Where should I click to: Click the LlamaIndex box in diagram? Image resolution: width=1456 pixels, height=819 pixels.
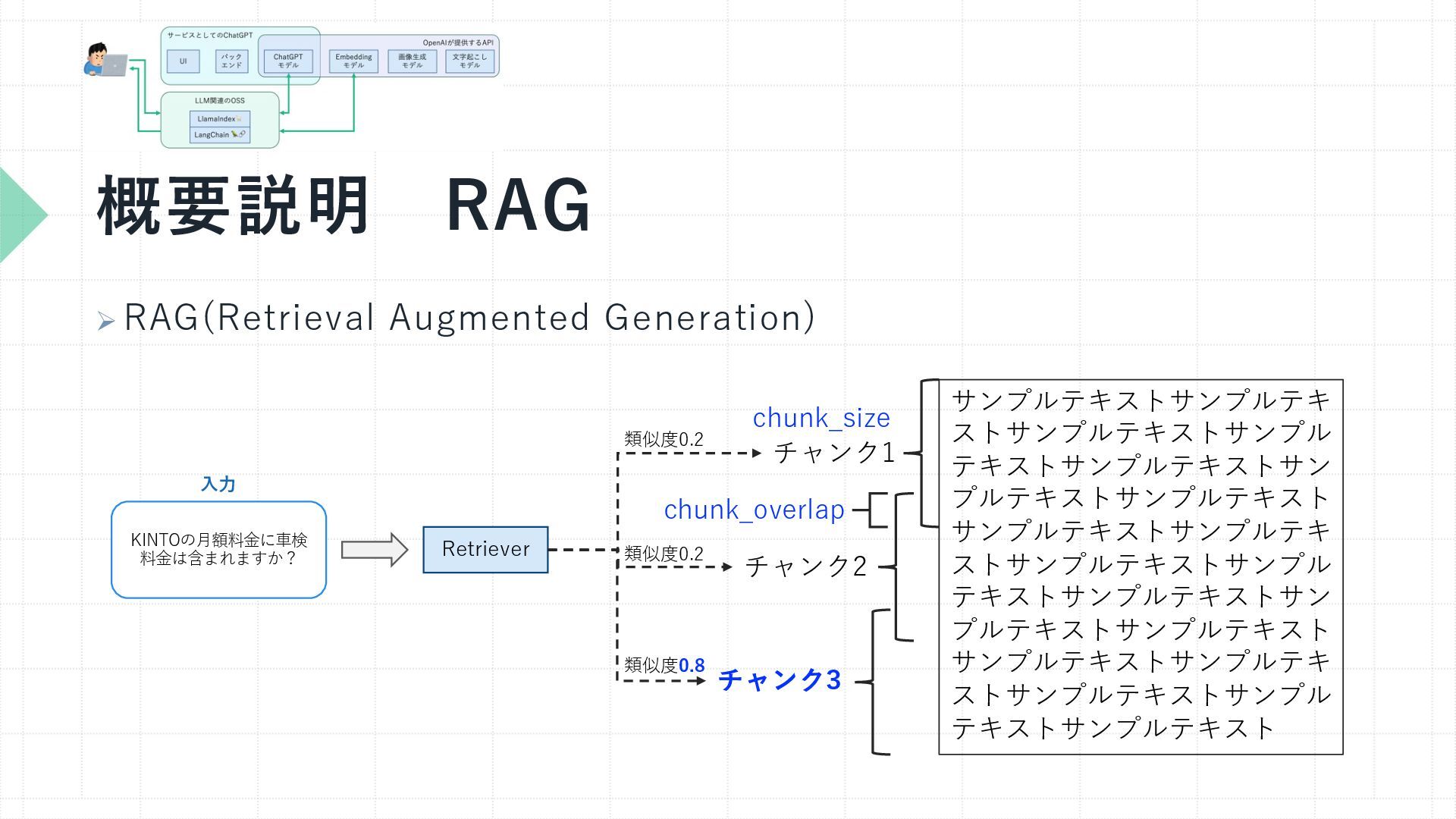pyautogui.click(x=220, y=119)
